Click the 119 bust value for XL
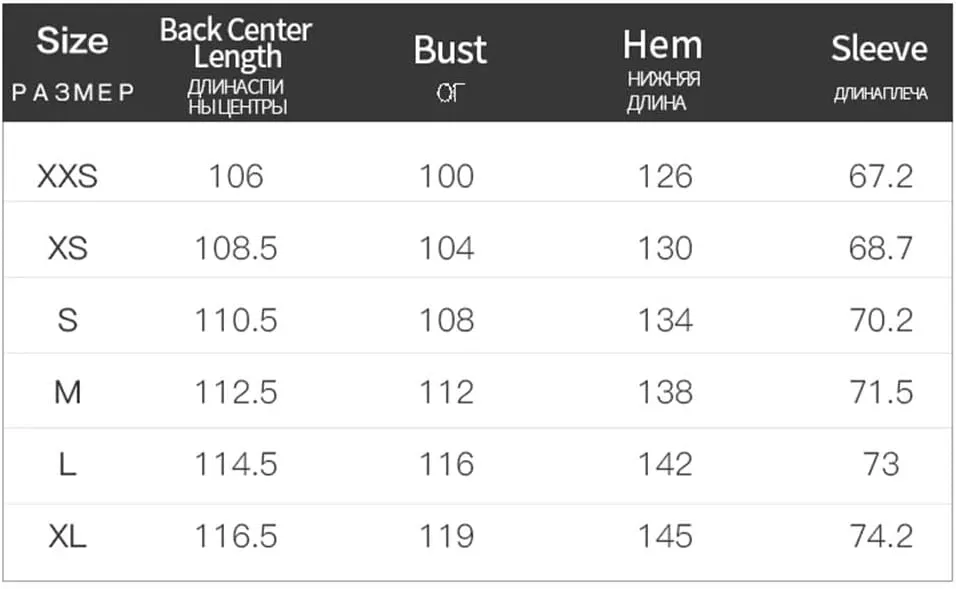Image resolution: width=956 pixels, height=589 pixels. (x=446, y=537)
